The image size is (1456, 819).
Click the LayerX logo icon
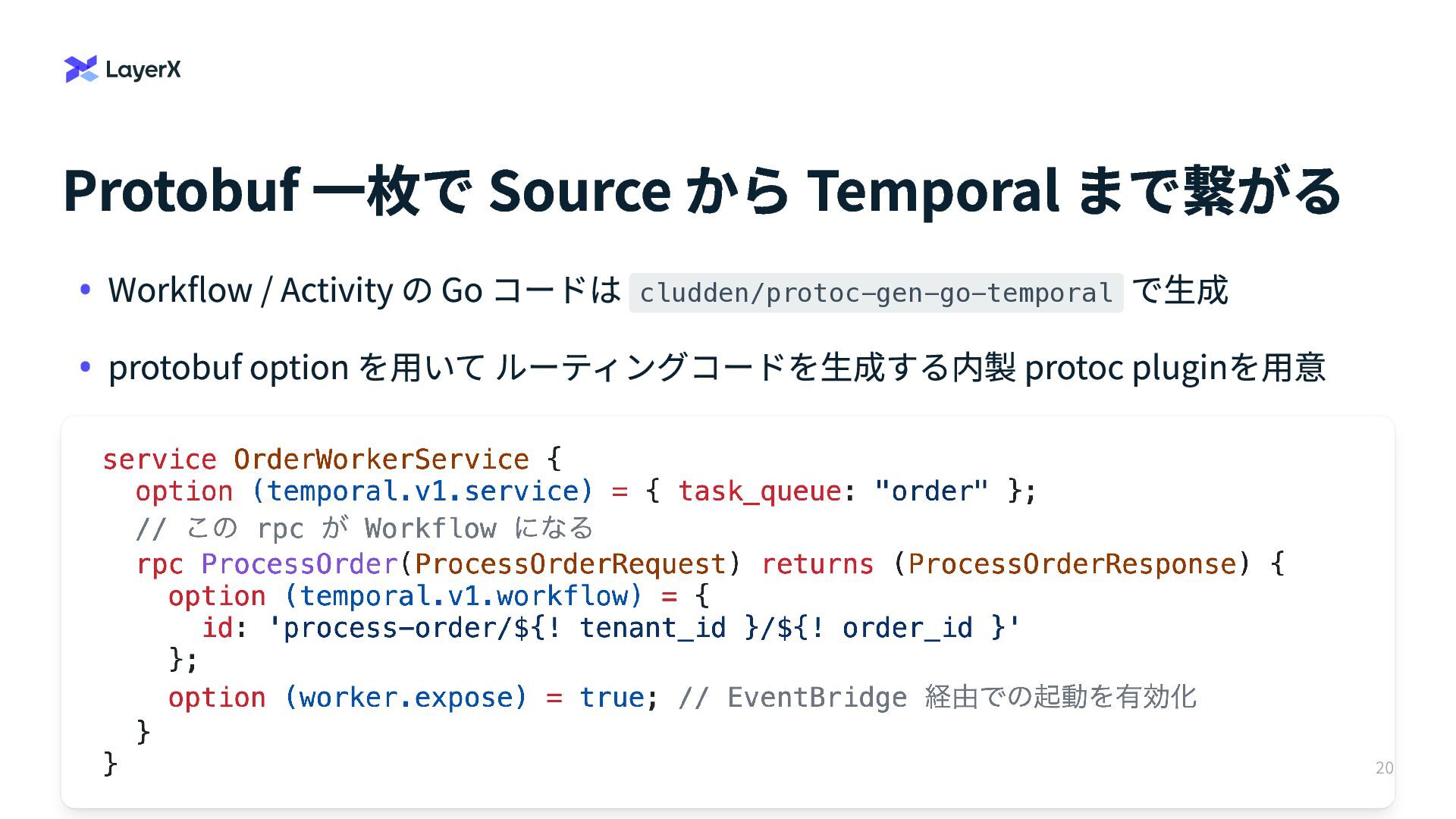(81, 69)
